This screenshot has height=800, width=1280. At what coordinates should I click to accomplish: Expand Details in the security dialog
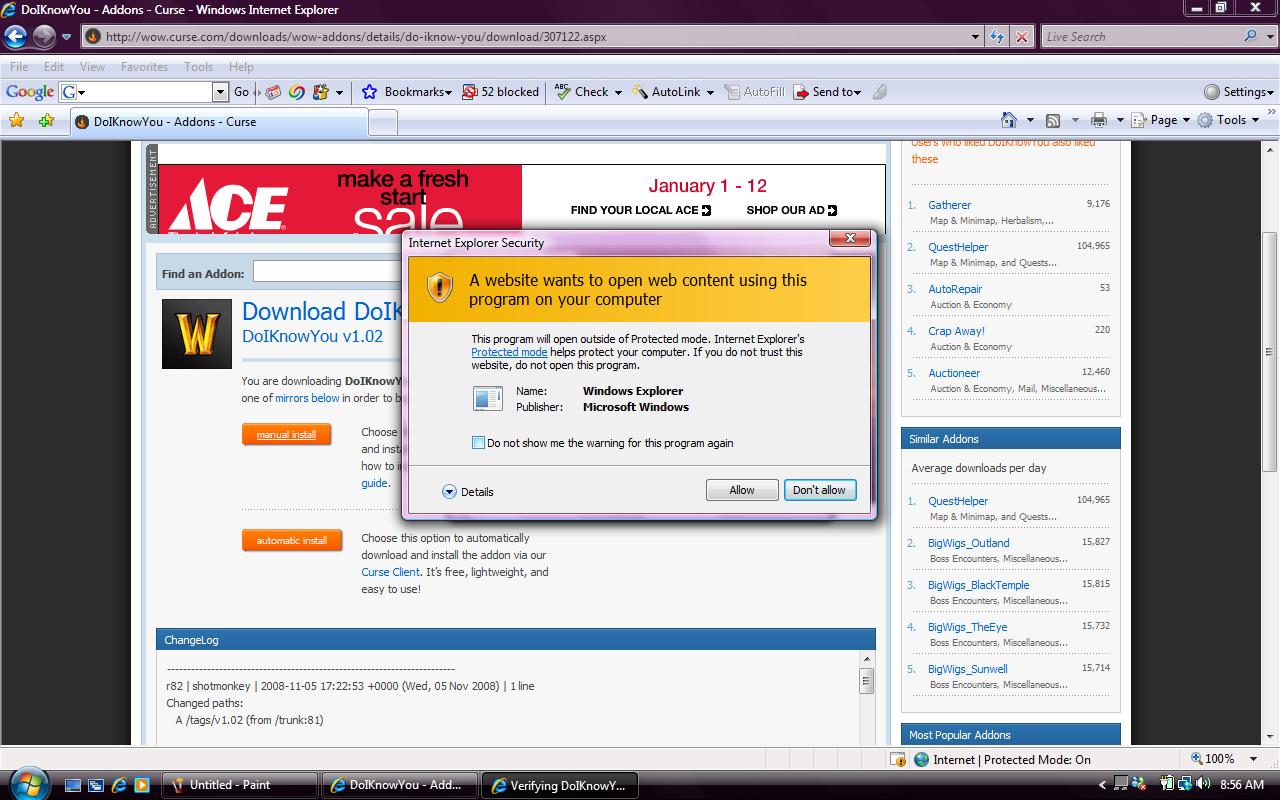pyautogui.click(x=468, y=491)
